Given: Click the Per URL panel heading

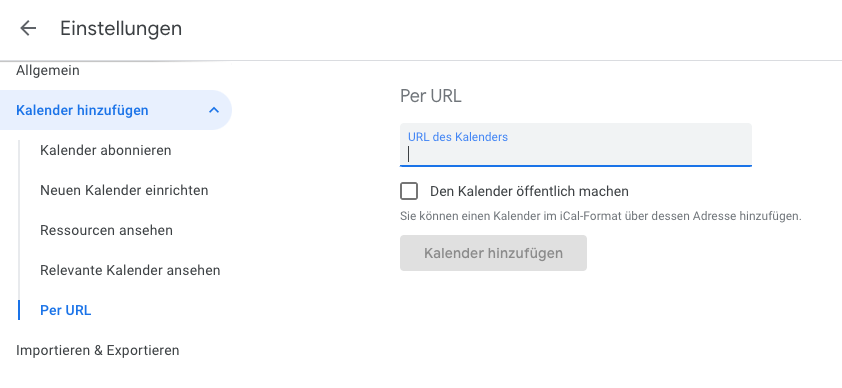Looking at the screenshot, I should point(431,97).
